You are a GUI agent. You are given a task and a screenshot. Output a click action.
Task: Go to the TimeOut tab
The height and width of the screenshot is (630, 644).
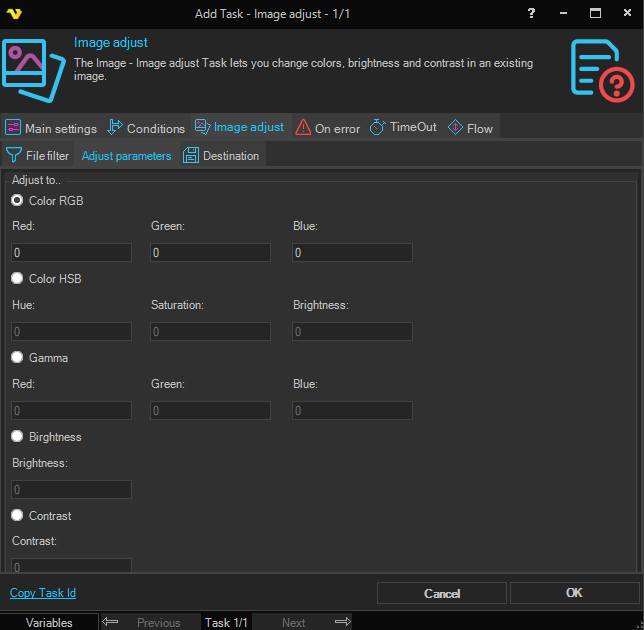(x=403, y=127)
